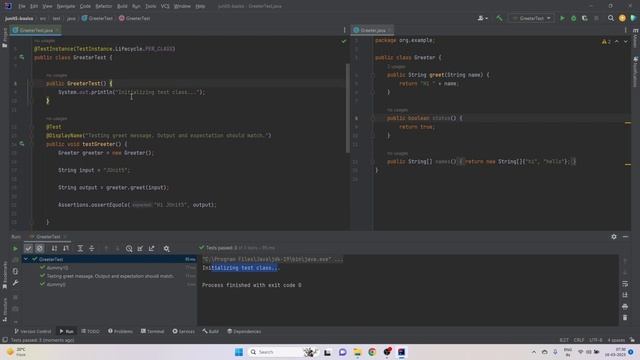This screenshot has height=360, width=640.
Task: Toggle the Show Ignored tests filter
Action: (40, 249)
